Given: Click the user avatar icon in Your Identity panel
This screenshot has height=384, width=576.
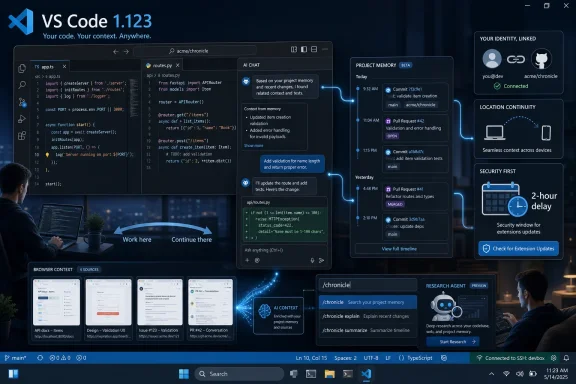Looking at the screenshot, I should pyautogui.click(x=492, y=59).
